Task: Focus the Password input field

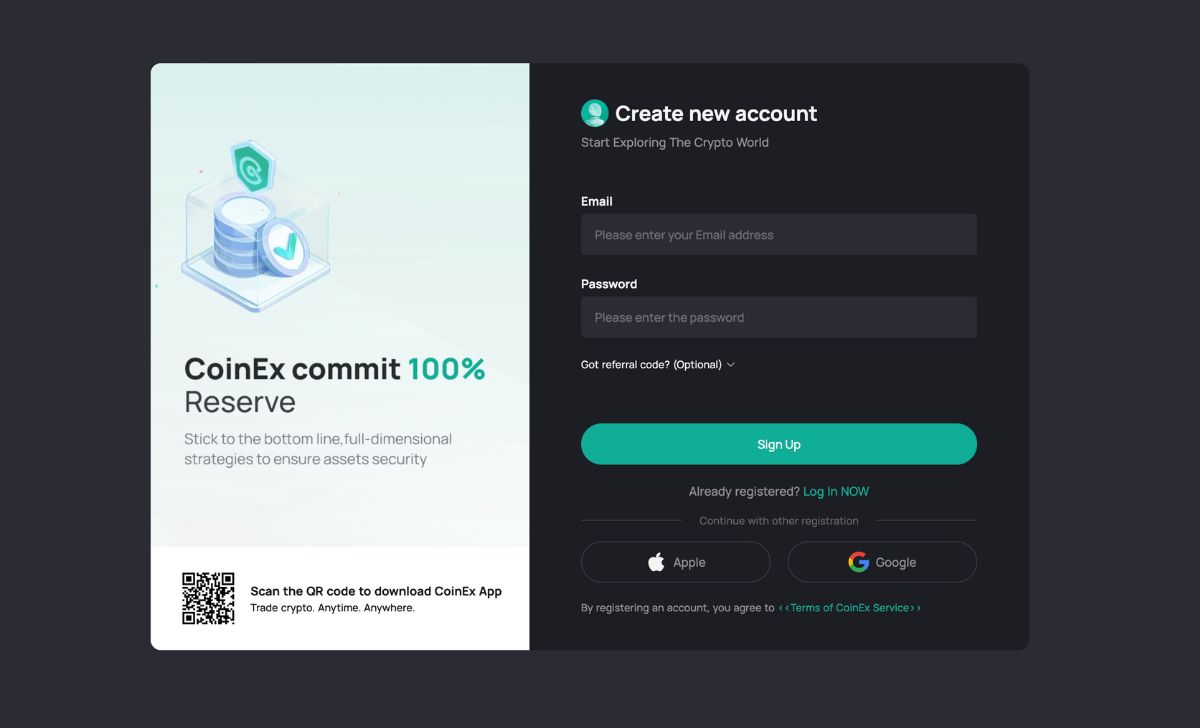Action: click(x=779, y=317)
